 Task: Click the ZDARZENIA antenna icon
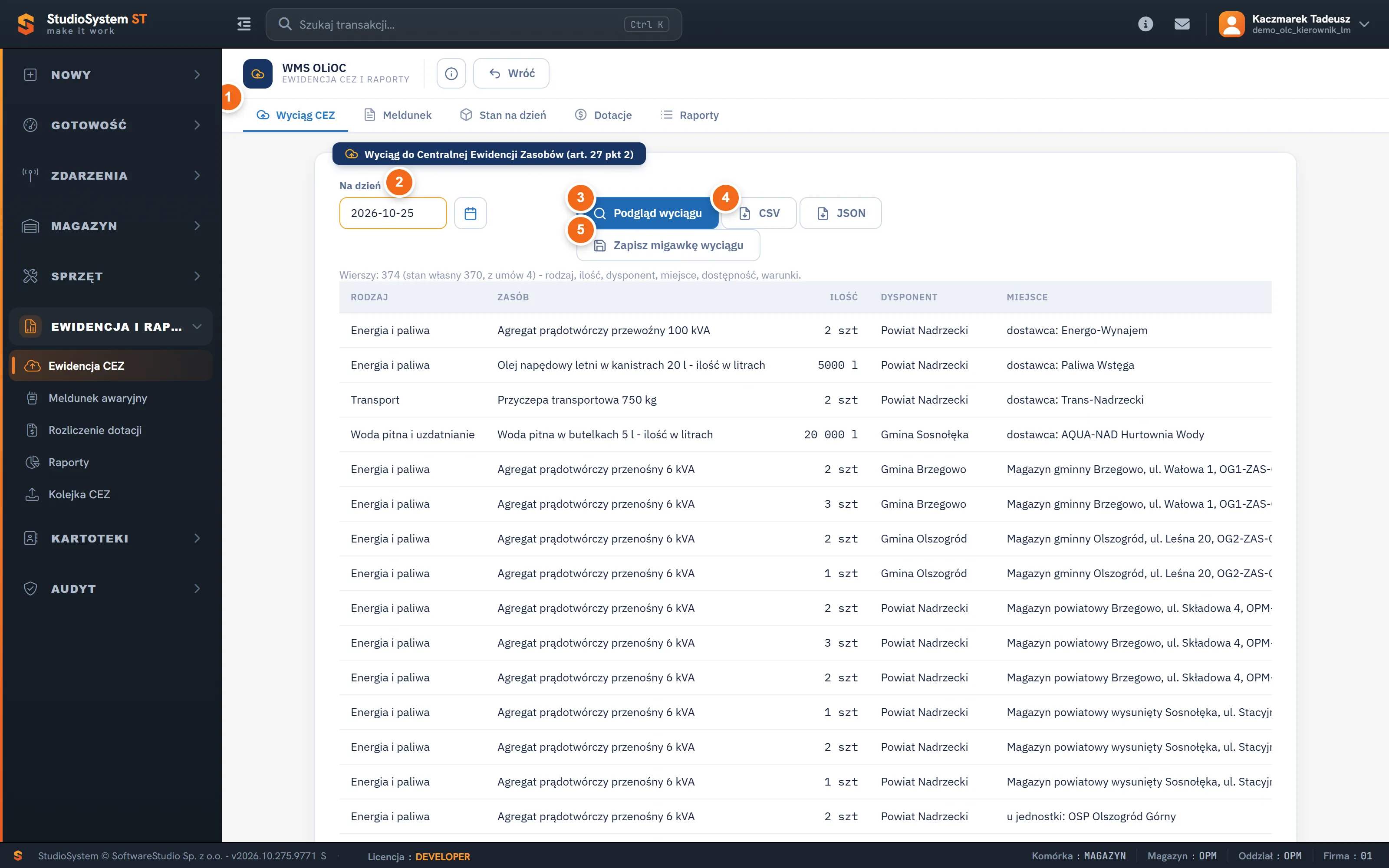pyautogui.click(x=30, y=175)
